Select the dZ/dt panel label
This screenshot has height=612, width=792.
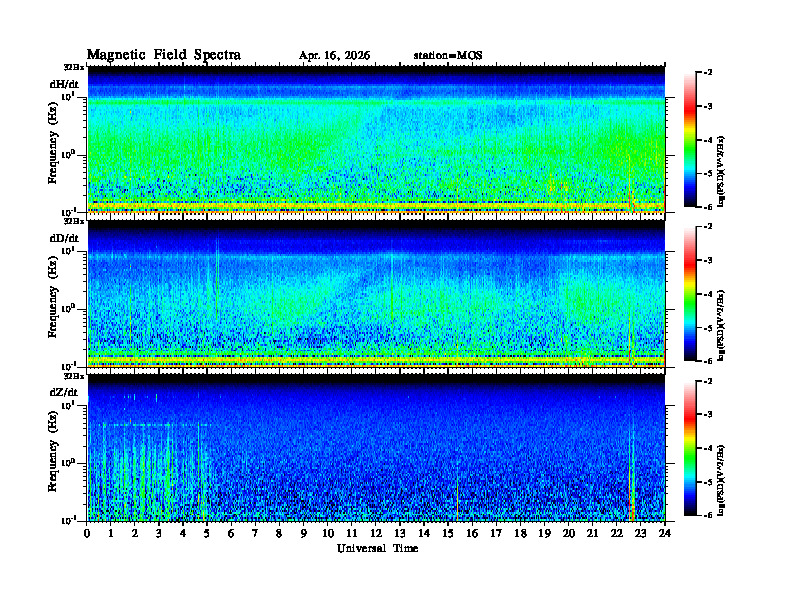pyautogui.click(x=64, y=392)
